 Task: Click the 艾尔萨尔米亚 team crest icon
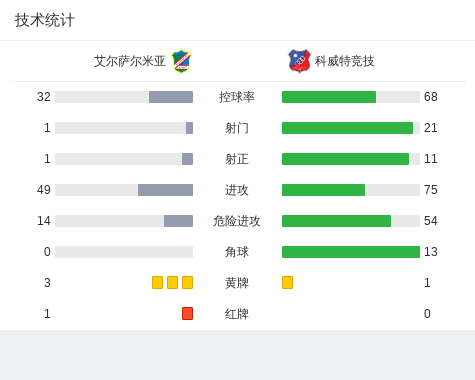181,61
